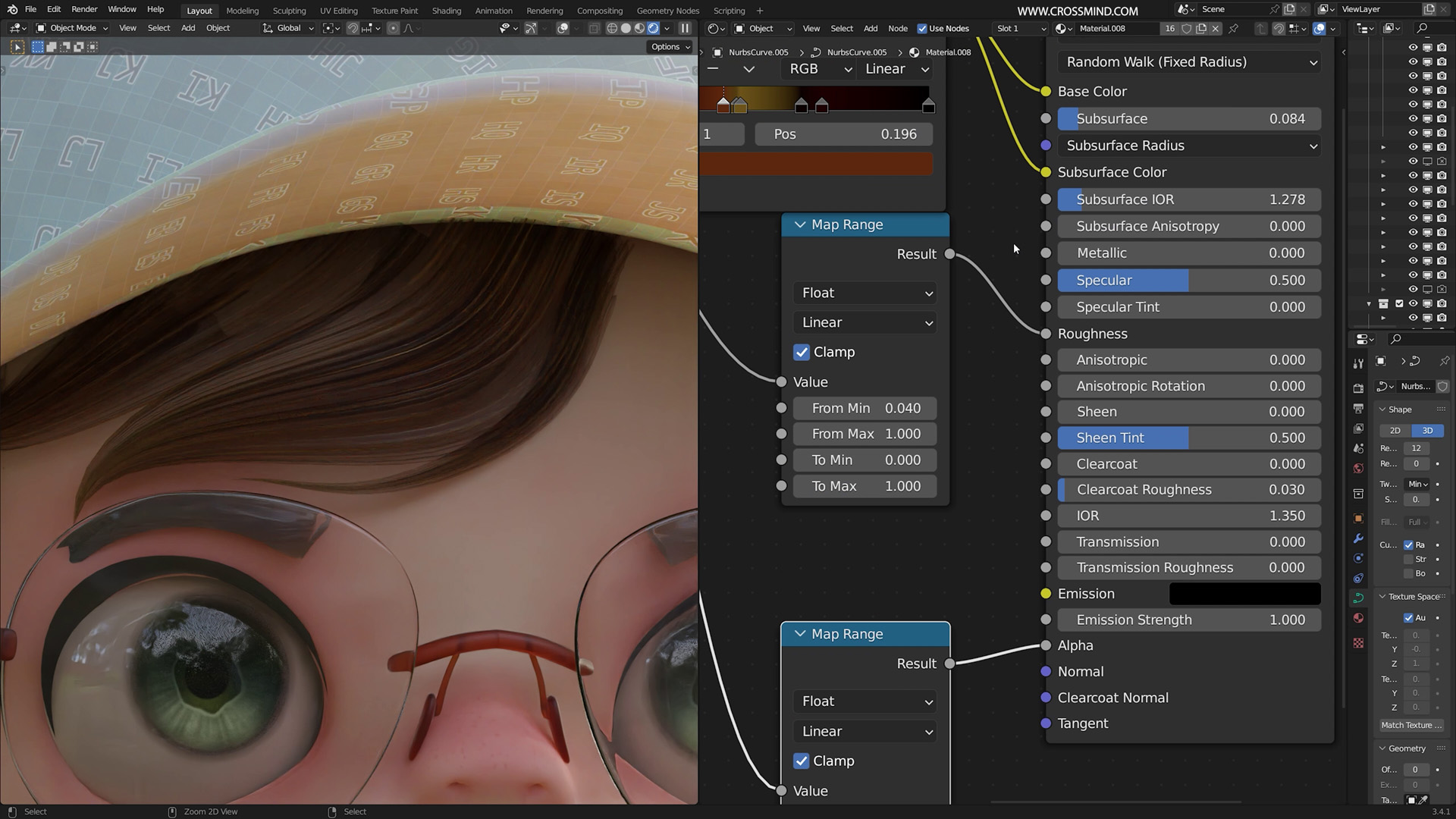Click the Emission black color swatch
1456x819 pixels.
(1244, 594)
